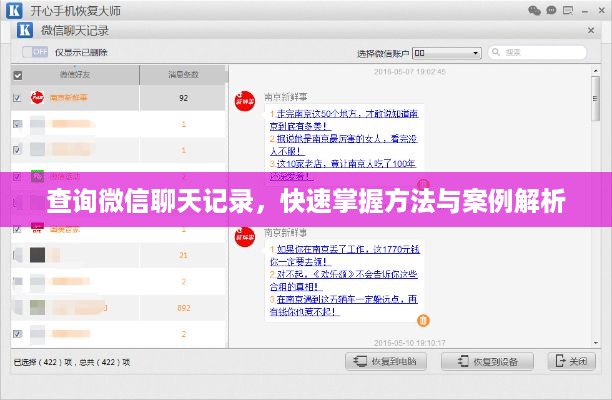Open link 3 about five kinds of cars

[x=343, y=305]
